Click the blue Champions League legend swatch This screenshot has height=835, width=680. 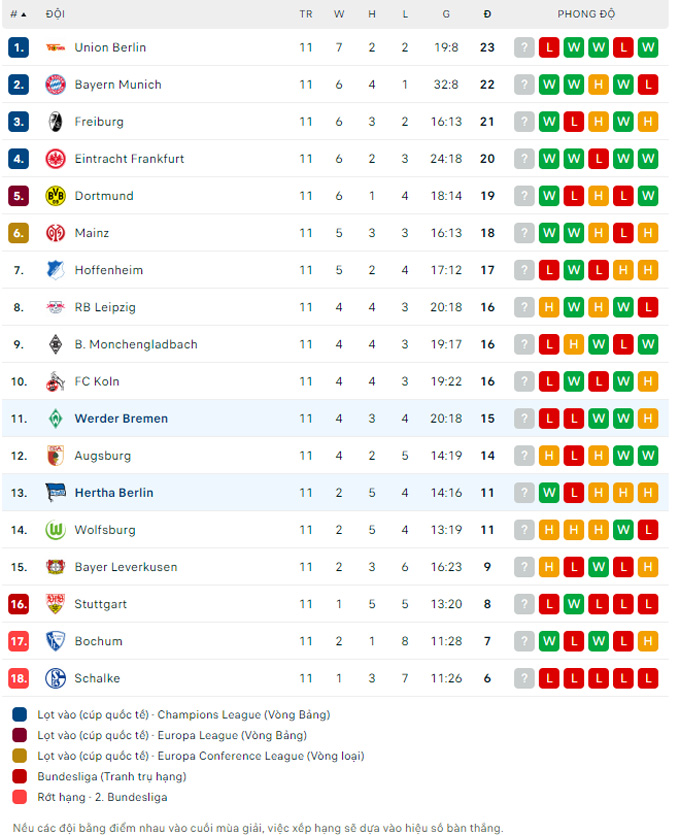click(x=20, y=715)
